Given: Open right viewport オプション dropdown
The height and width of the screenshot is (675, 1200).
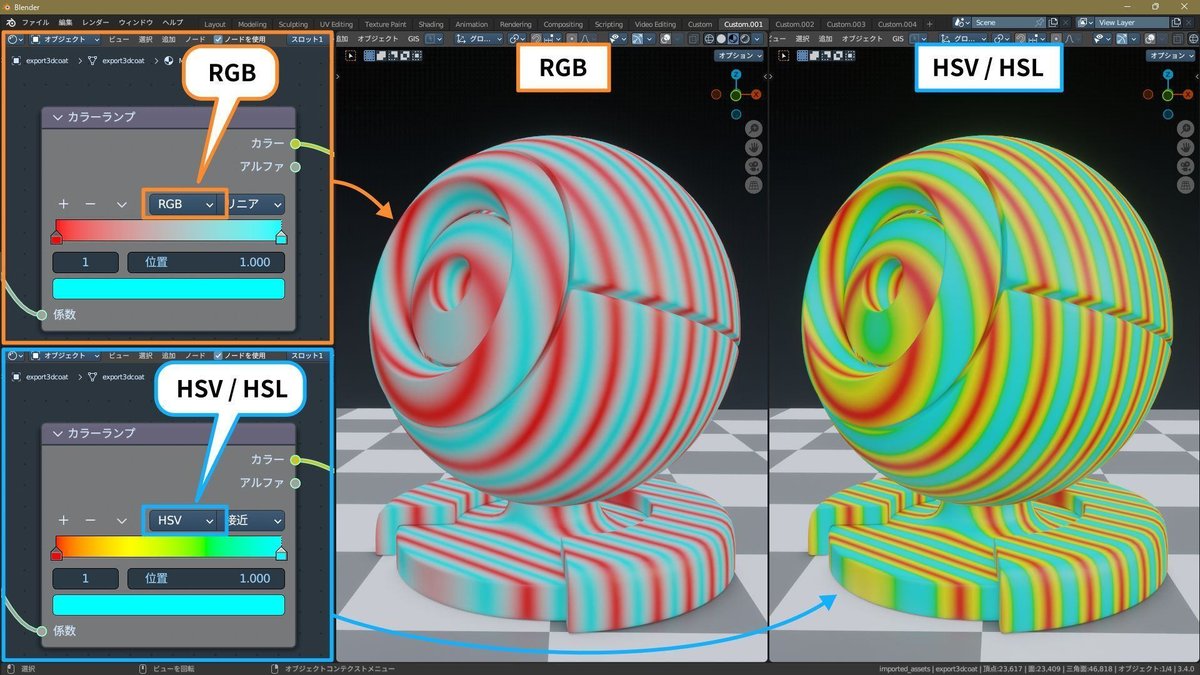Looking at the screenshot, I should (1172, 56).
